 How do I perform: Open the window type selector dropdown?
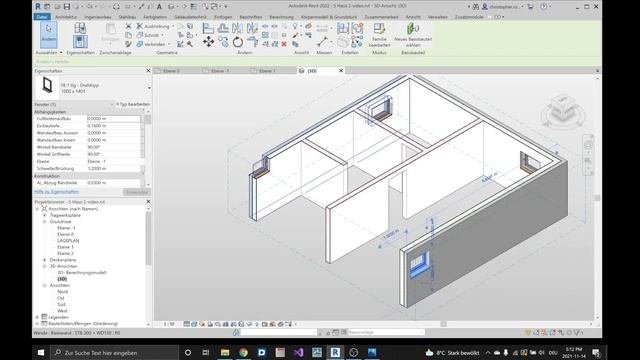click(149, 88)
